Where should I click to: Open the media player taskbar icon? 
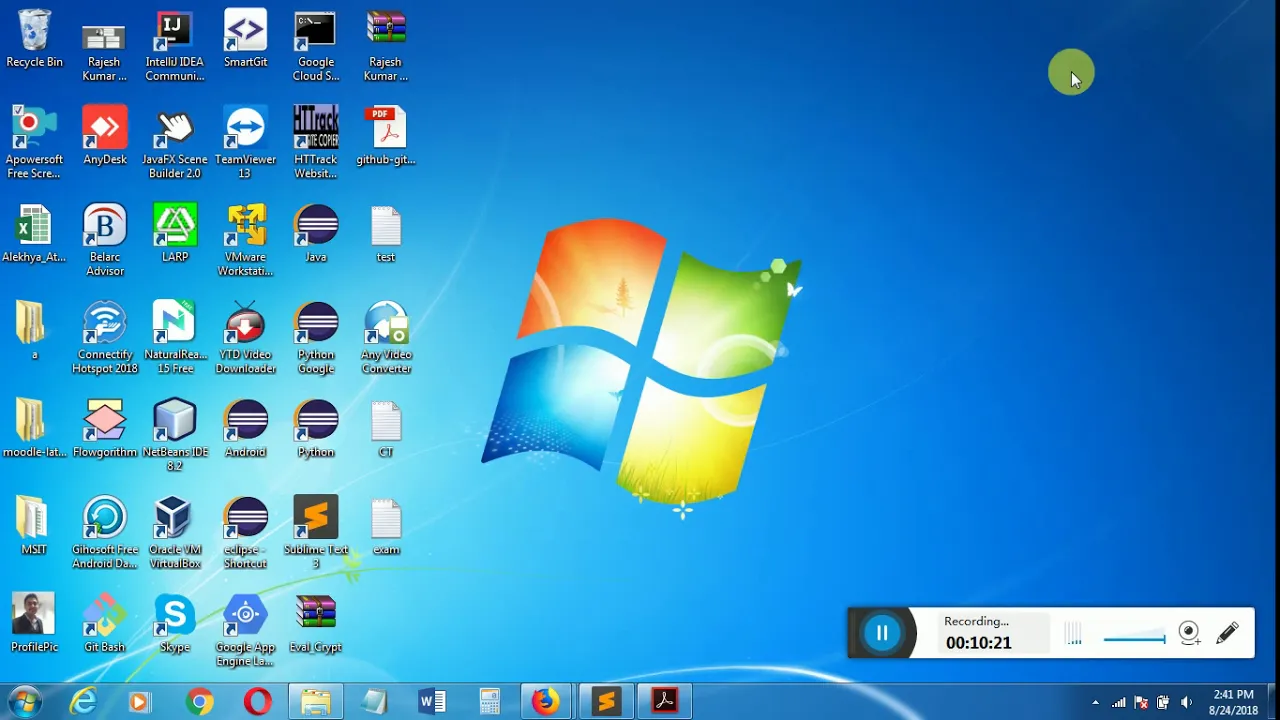(139, 702)
